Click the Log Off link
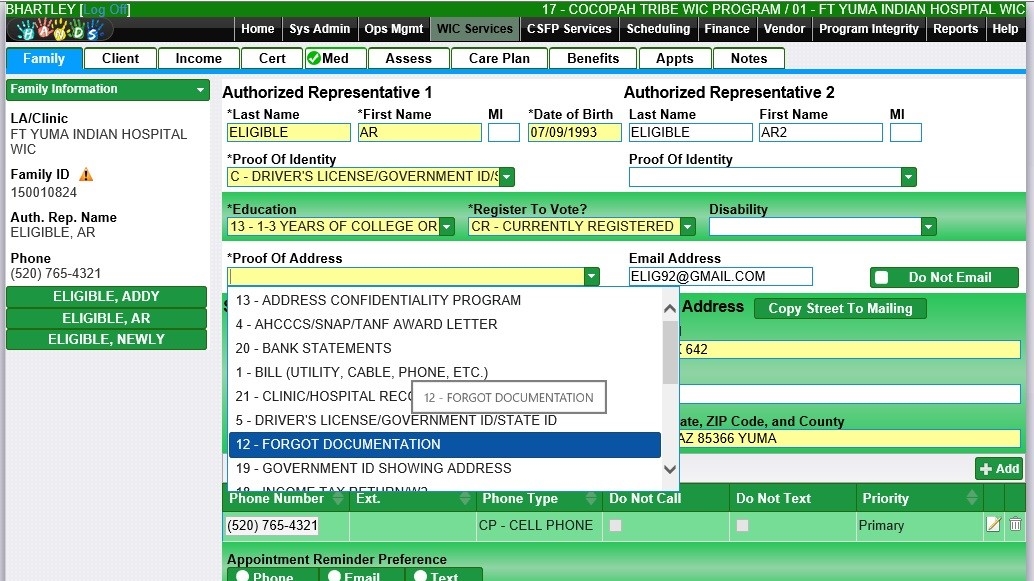 click(x=105, y=9)
